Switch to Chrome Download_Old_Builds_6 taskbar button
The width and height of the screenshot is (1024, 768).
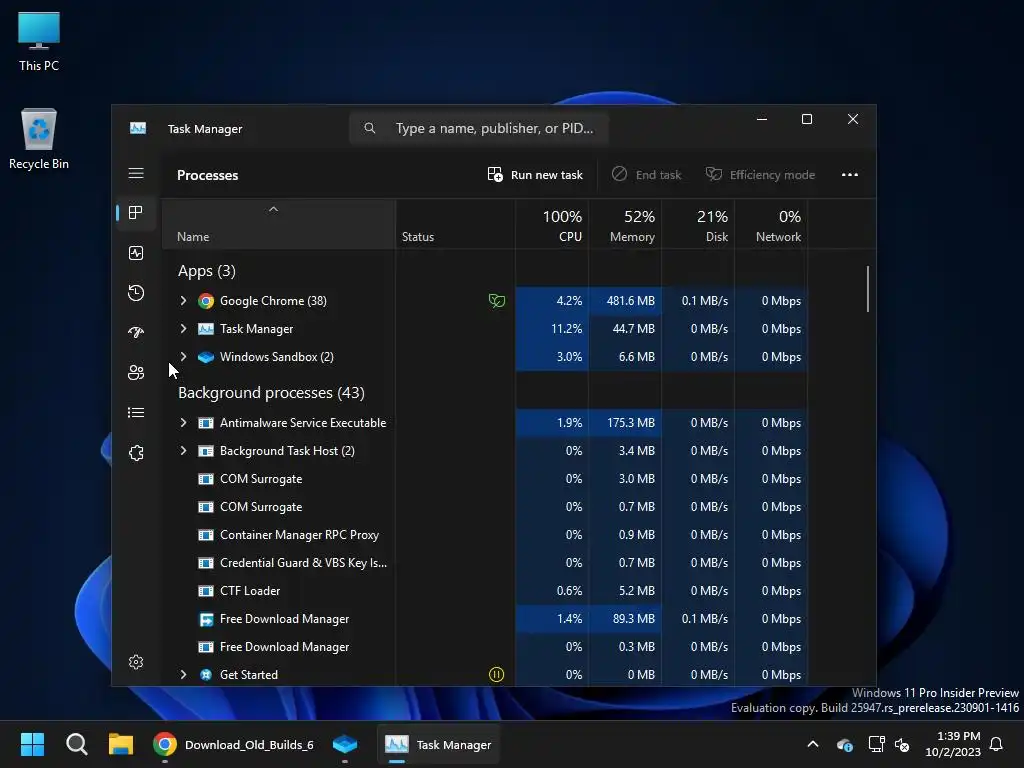point(234,744)
